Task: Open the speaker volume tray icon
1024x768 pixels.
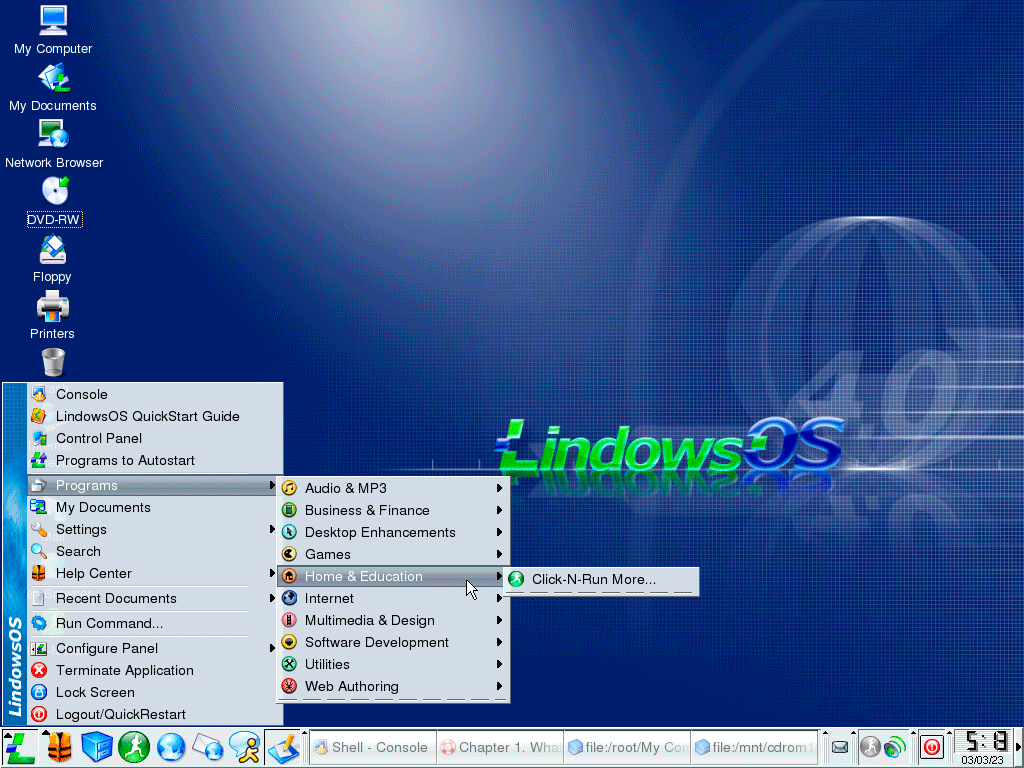Action: [x=895, y=746]
